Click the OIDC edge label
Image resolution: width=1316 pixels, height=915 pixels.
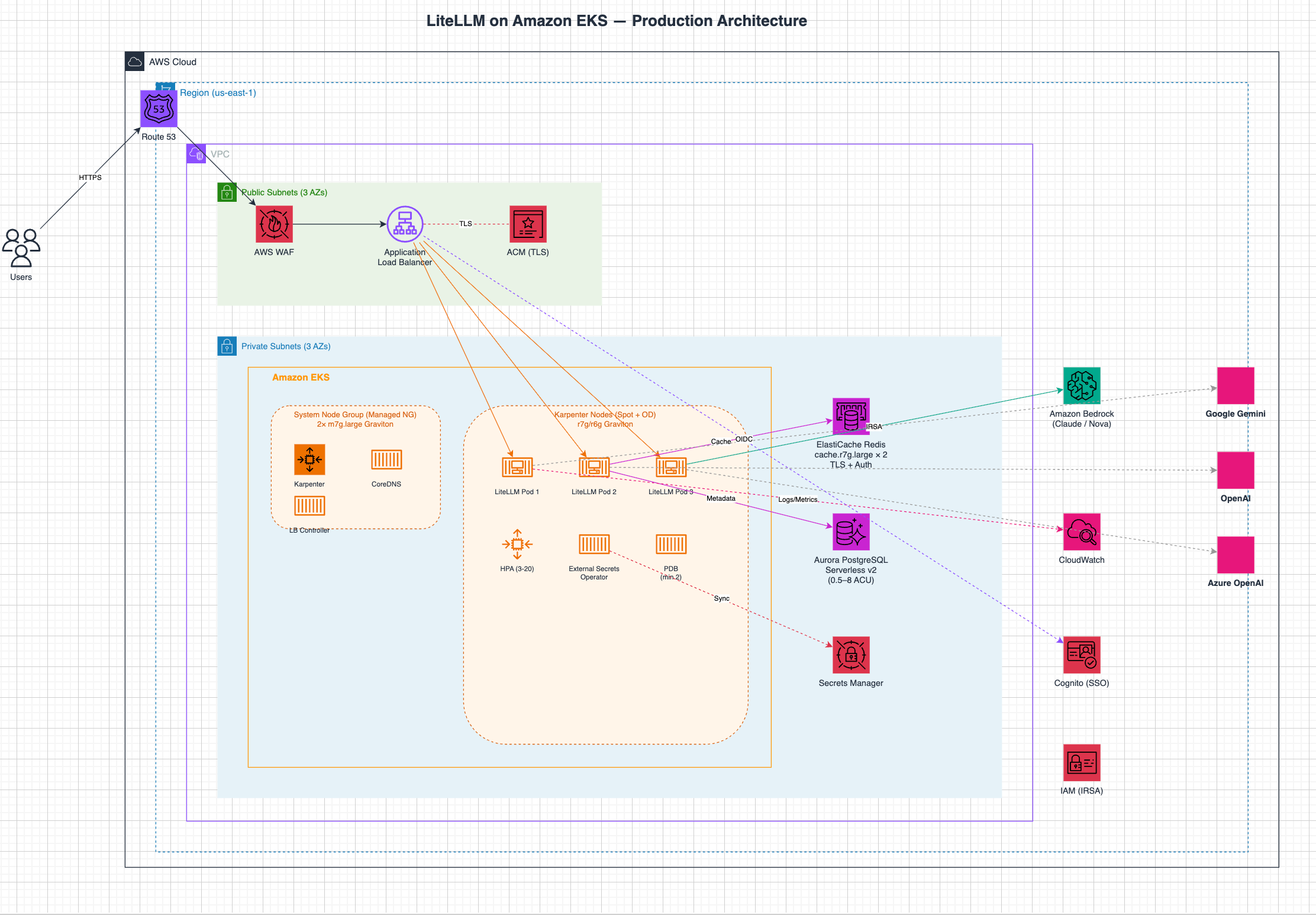744,439
